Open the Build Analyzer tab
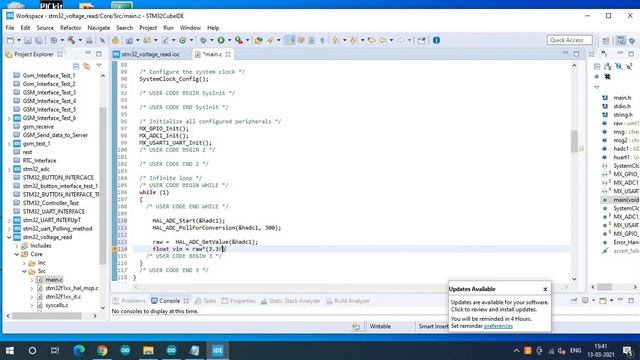The height and width of the screenshot is (360, 640). point(348,301)
